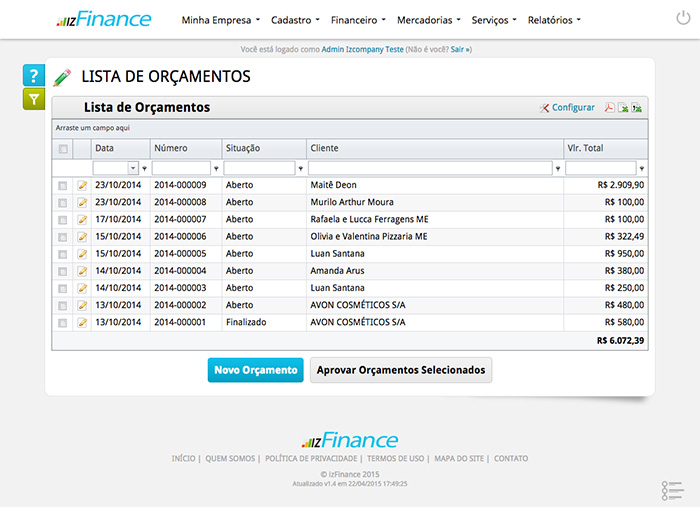
Task: Click the Novo Orçamento button
Action: click(255, 370)
